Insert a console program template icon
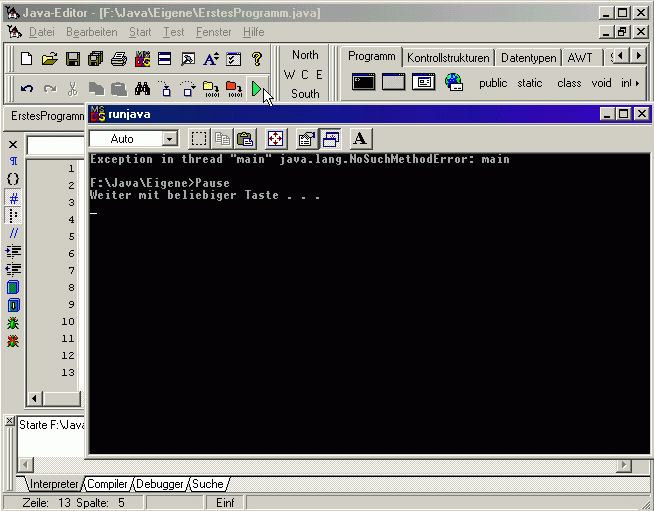Image resolution: width=654 pixels, height=511 pixels. coord(363,83)
